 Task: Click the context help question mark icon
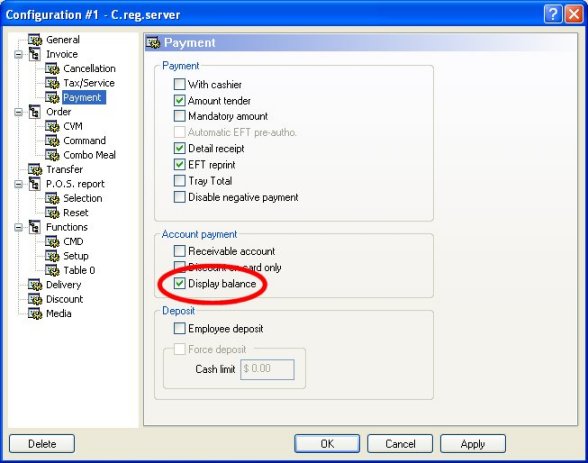tap(553, 15)
